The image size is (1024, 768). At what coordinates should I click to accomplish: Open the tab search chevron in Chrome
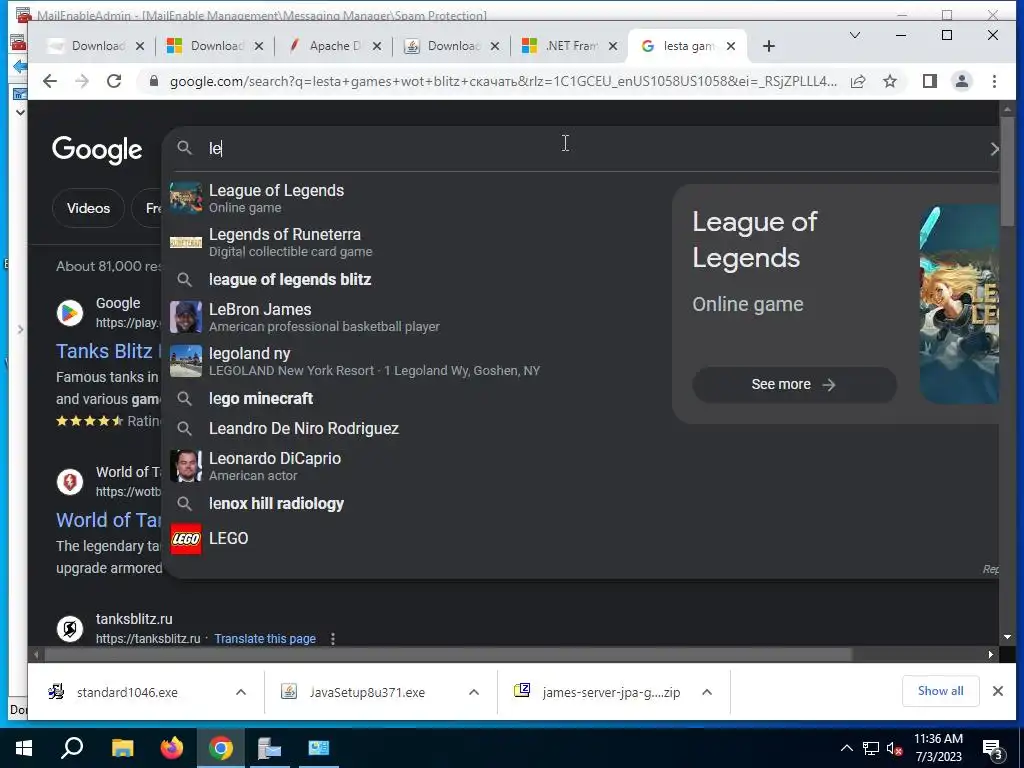tap(854, 35)
